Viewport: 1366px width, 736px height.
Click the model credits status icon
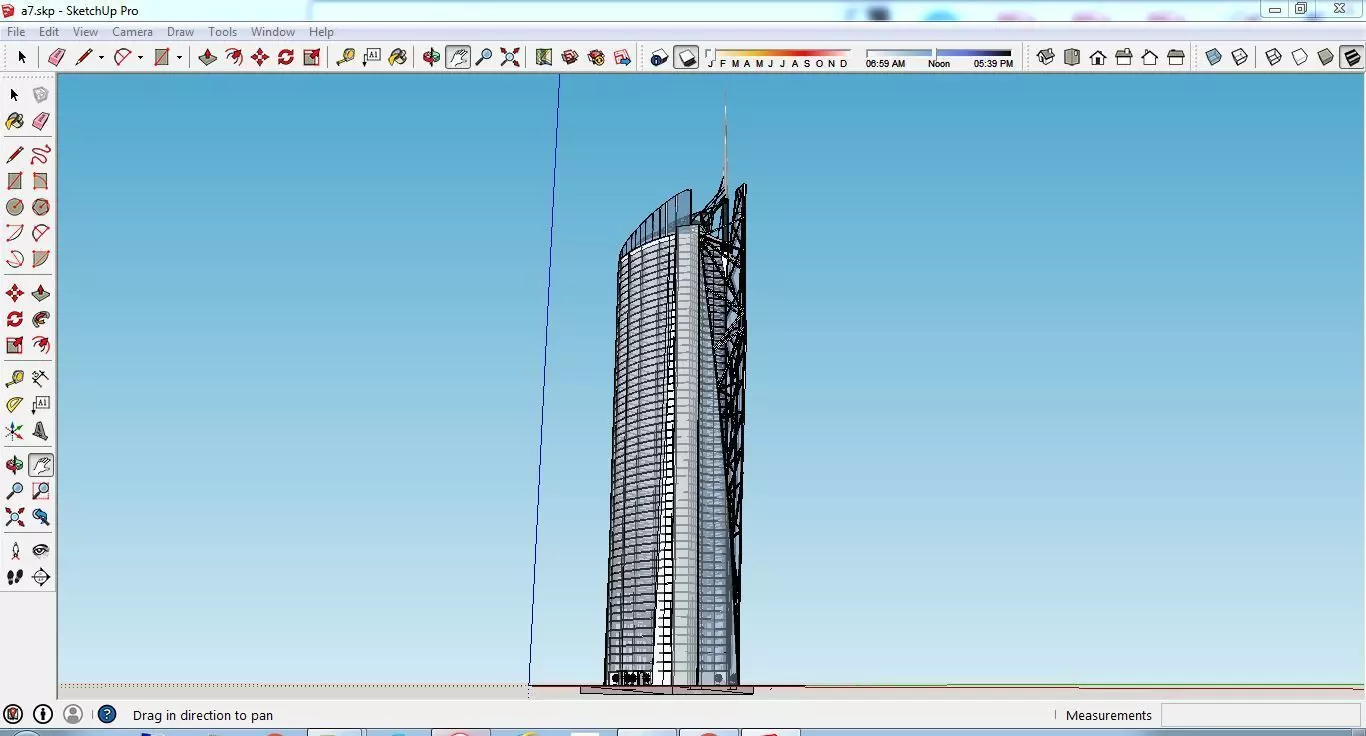(x=43, y=714)
